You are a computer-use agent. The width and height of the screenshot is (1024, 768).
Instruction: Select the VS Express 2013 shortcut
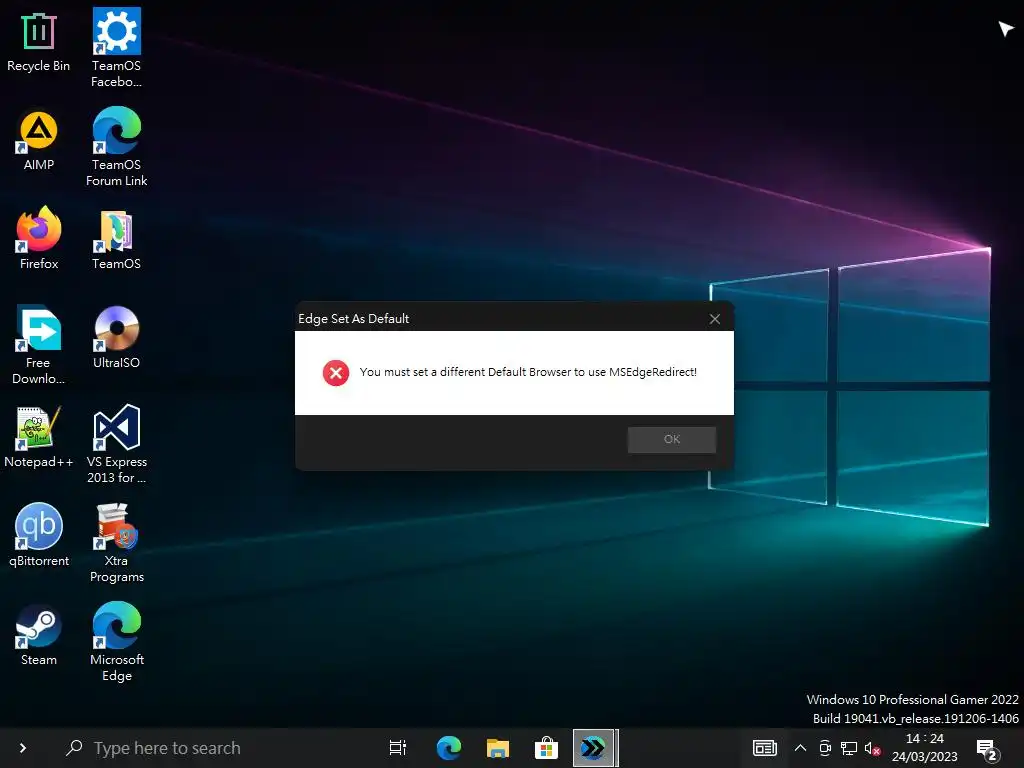[116, 444]
